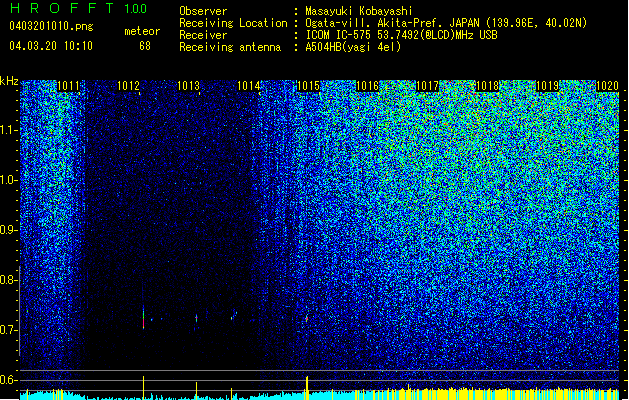Click time marker 1019
629x400 pixels.
pos(548,86)
